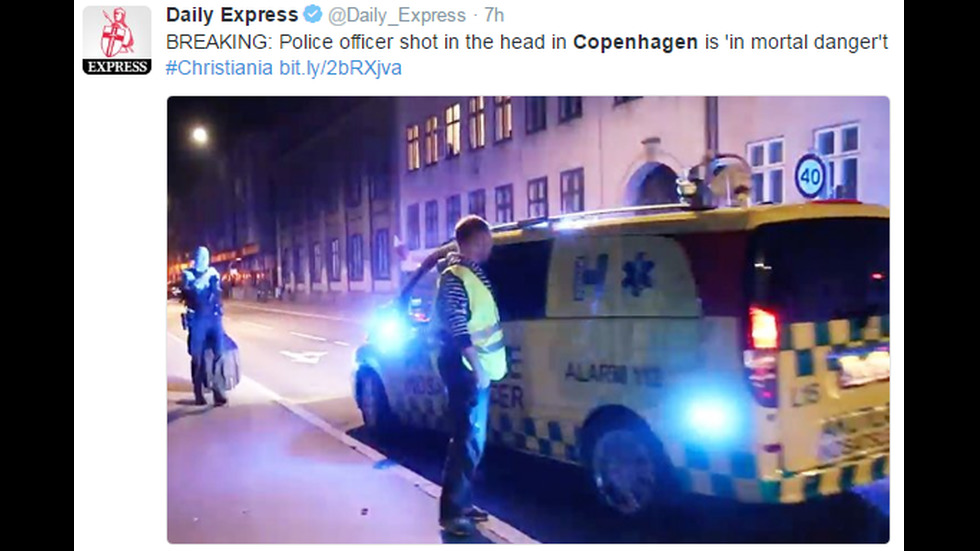
Task: Click the BREAKING tweet text
Action: [x=527, y=42]
